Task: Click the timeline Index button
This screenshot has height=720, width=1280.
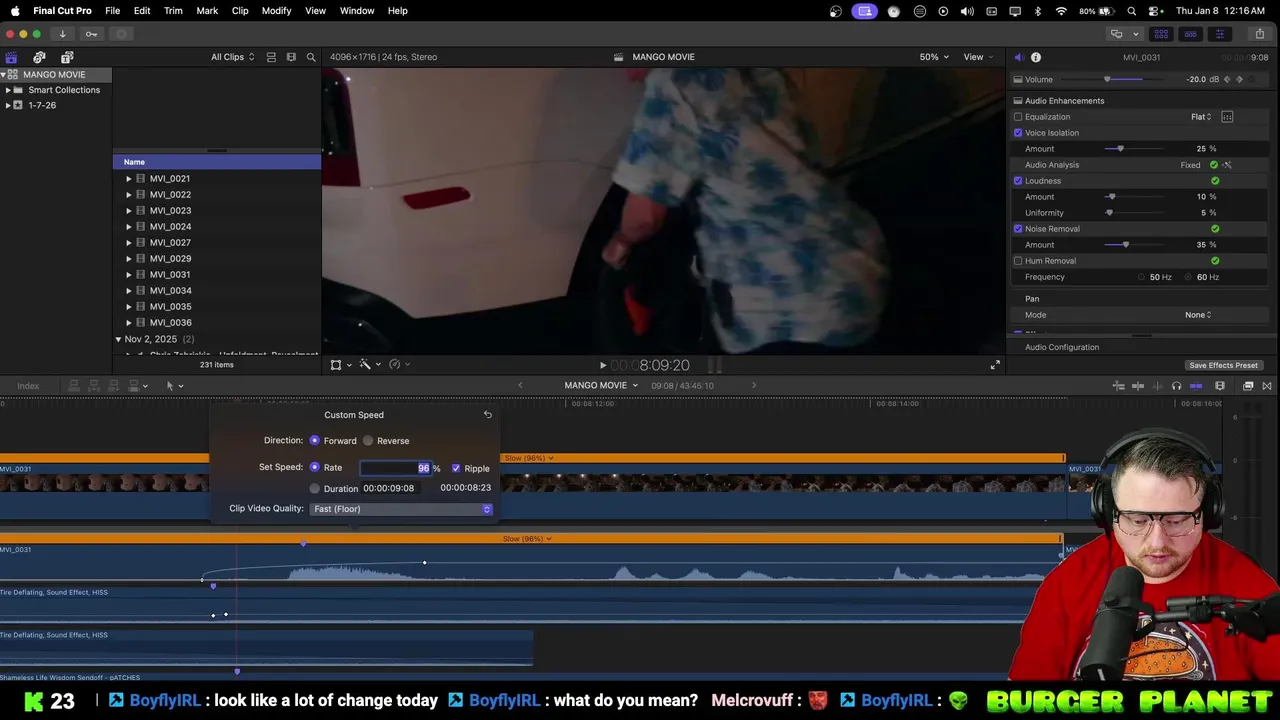Action: tap(28, 386)
